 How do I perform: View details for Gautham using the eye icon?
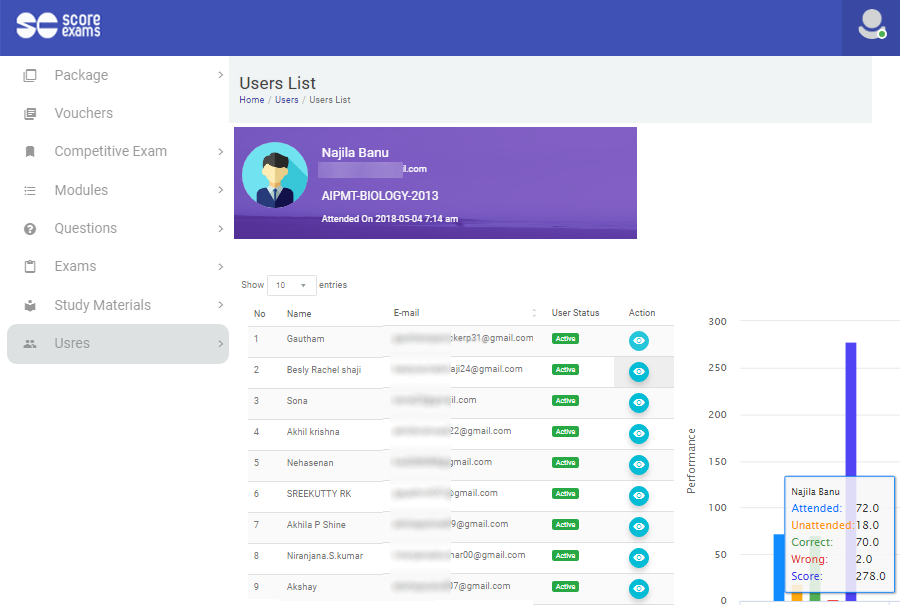coord(638,340)
